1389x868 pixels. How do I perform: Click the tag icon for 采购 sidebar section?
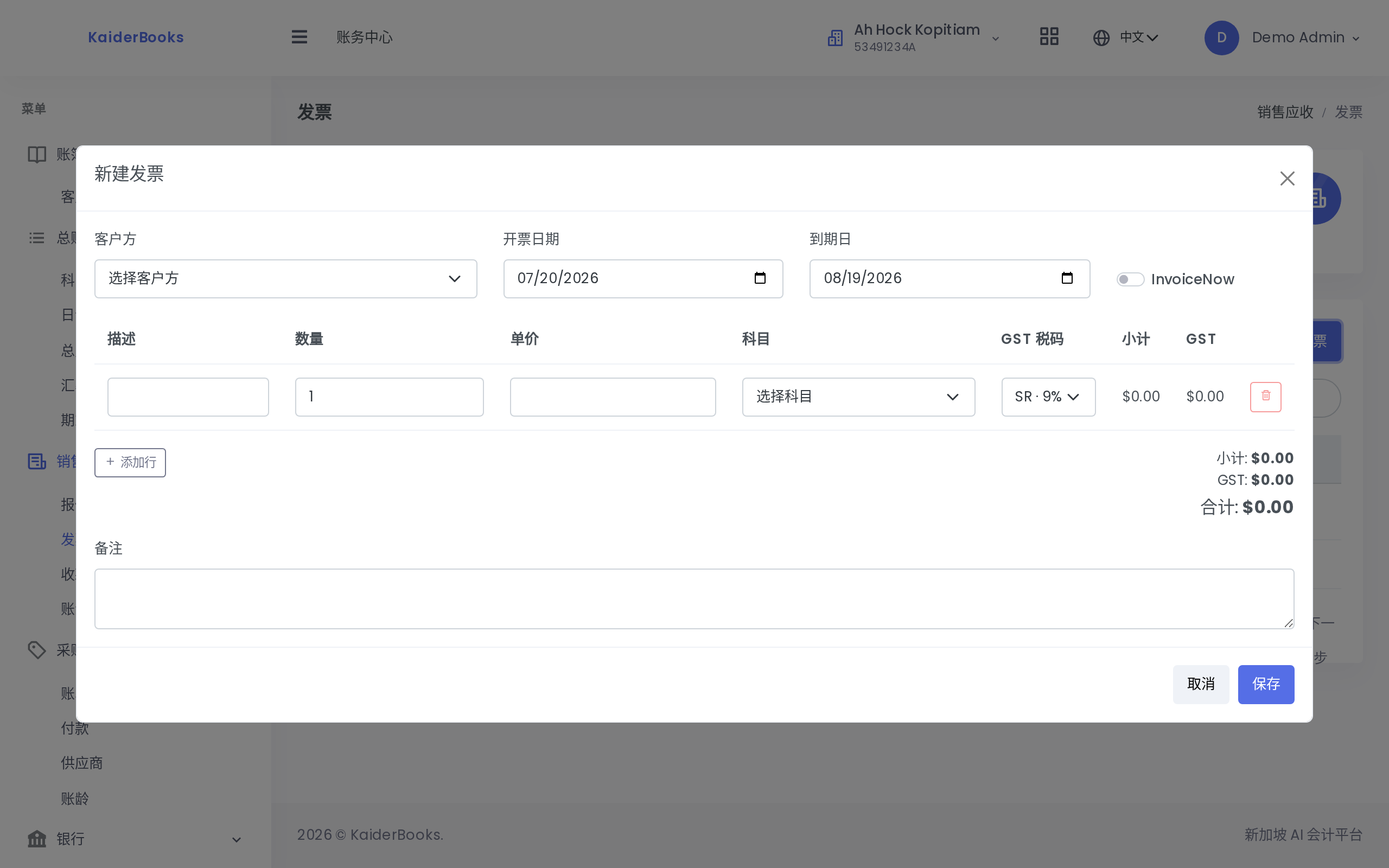click(x=37, y=650)
